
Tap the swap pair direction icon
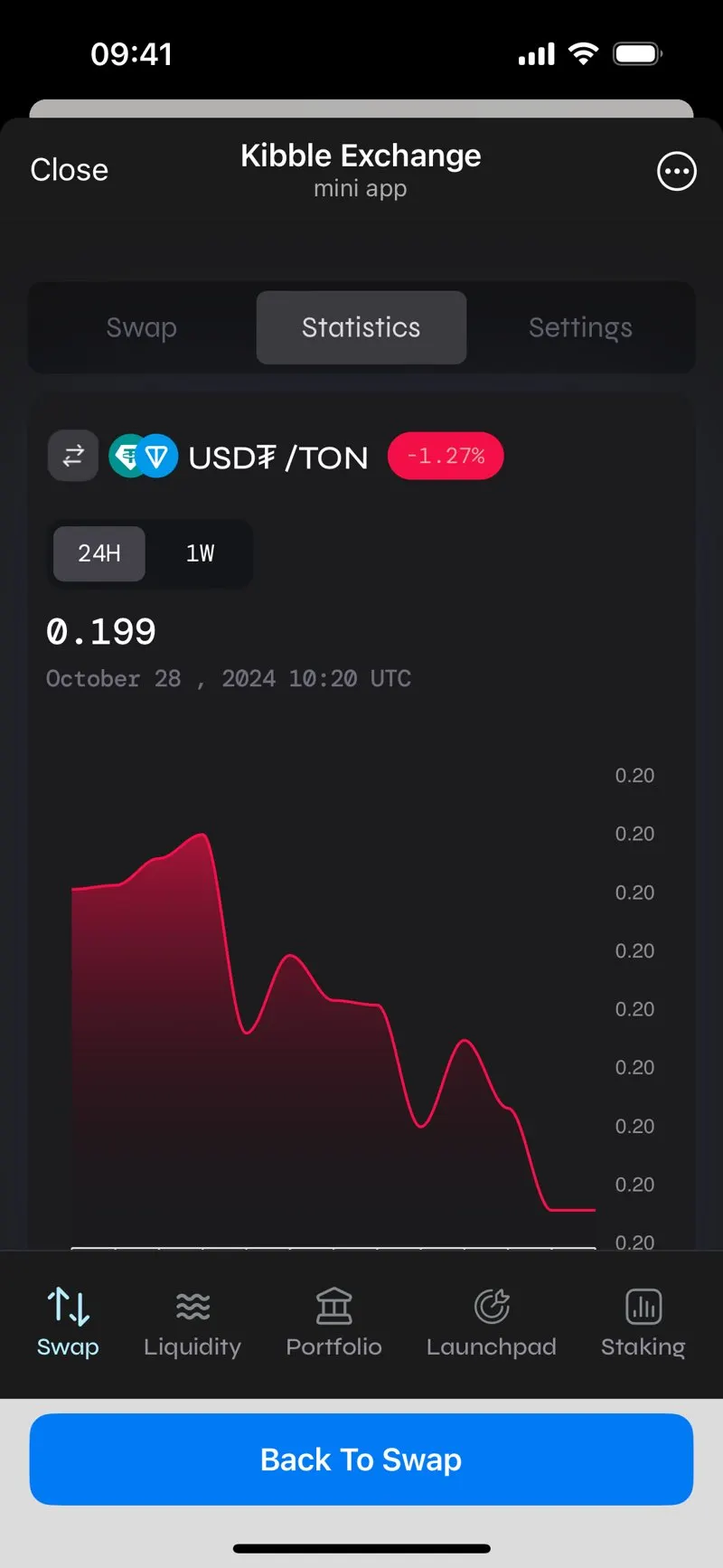pyautogui.click(x=73, y=455)
